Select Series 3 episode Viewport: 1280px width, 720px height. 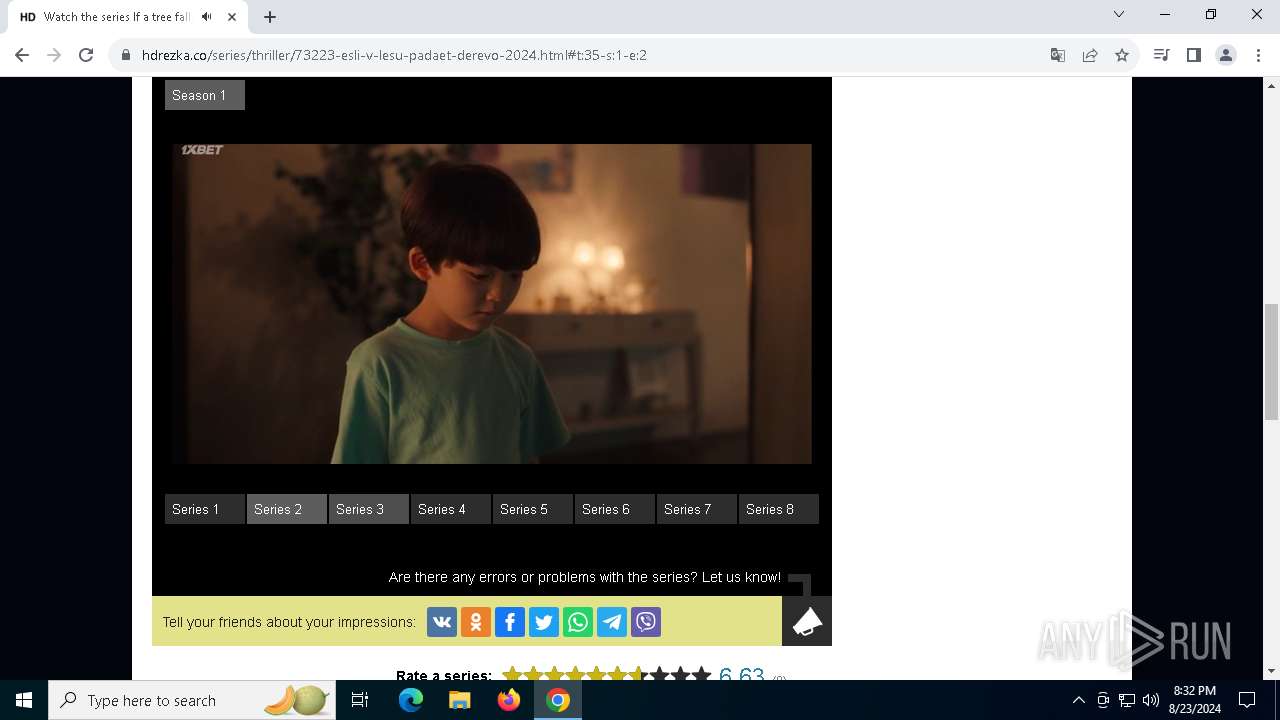pyautogui.click(x=369, y=509)
